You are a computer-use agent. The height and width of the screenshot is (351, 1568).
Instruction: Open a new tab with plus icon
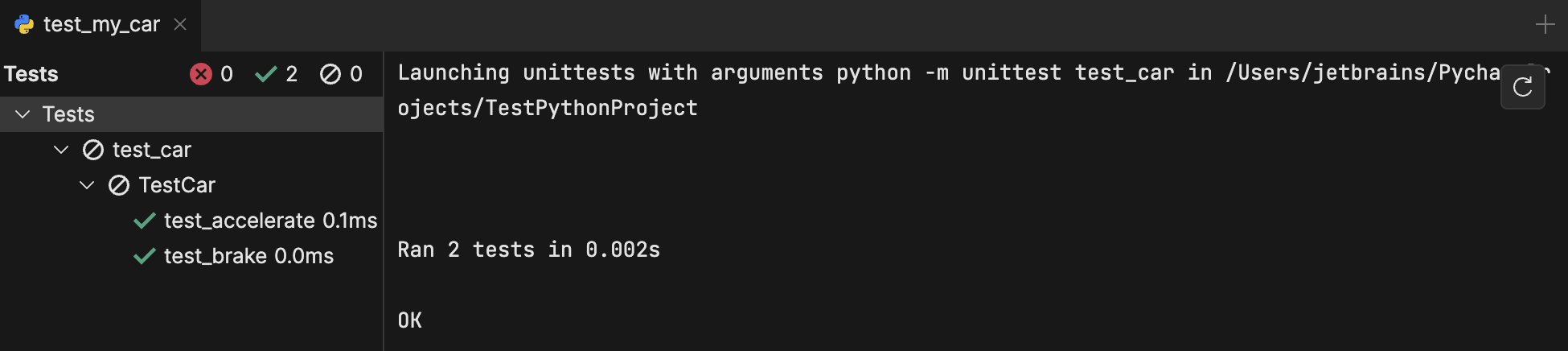(x=1545, y=25)
